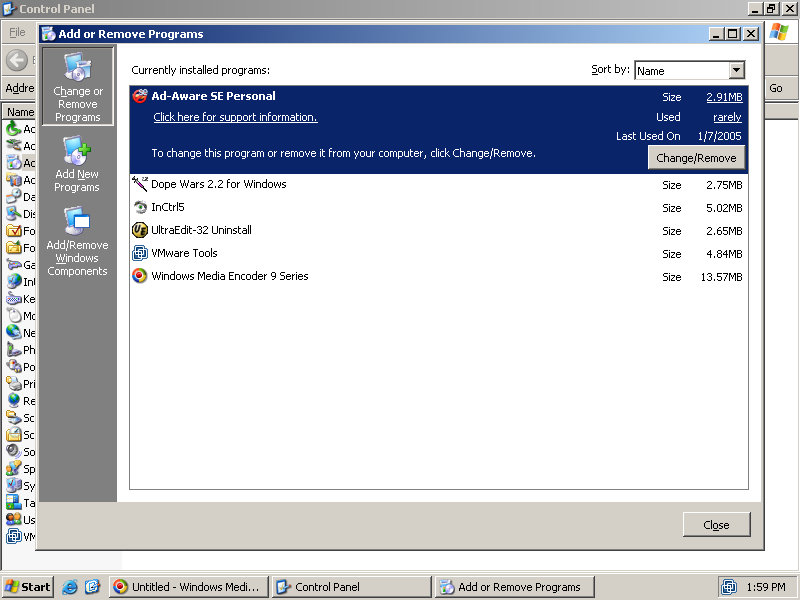Switch to Untitled - Windows Media taskbar button
Image resolution: width=800 pixels, height=600 pixels.
coord(189,587)
